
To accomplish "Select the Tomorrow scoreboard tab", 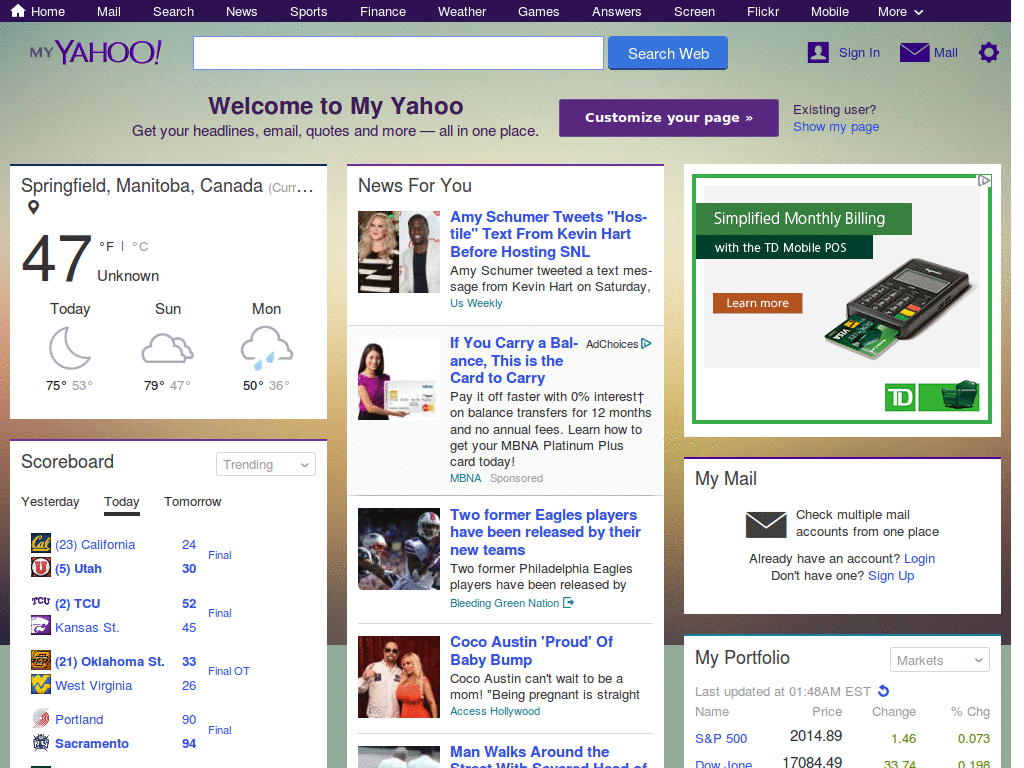I will [193, 502].
